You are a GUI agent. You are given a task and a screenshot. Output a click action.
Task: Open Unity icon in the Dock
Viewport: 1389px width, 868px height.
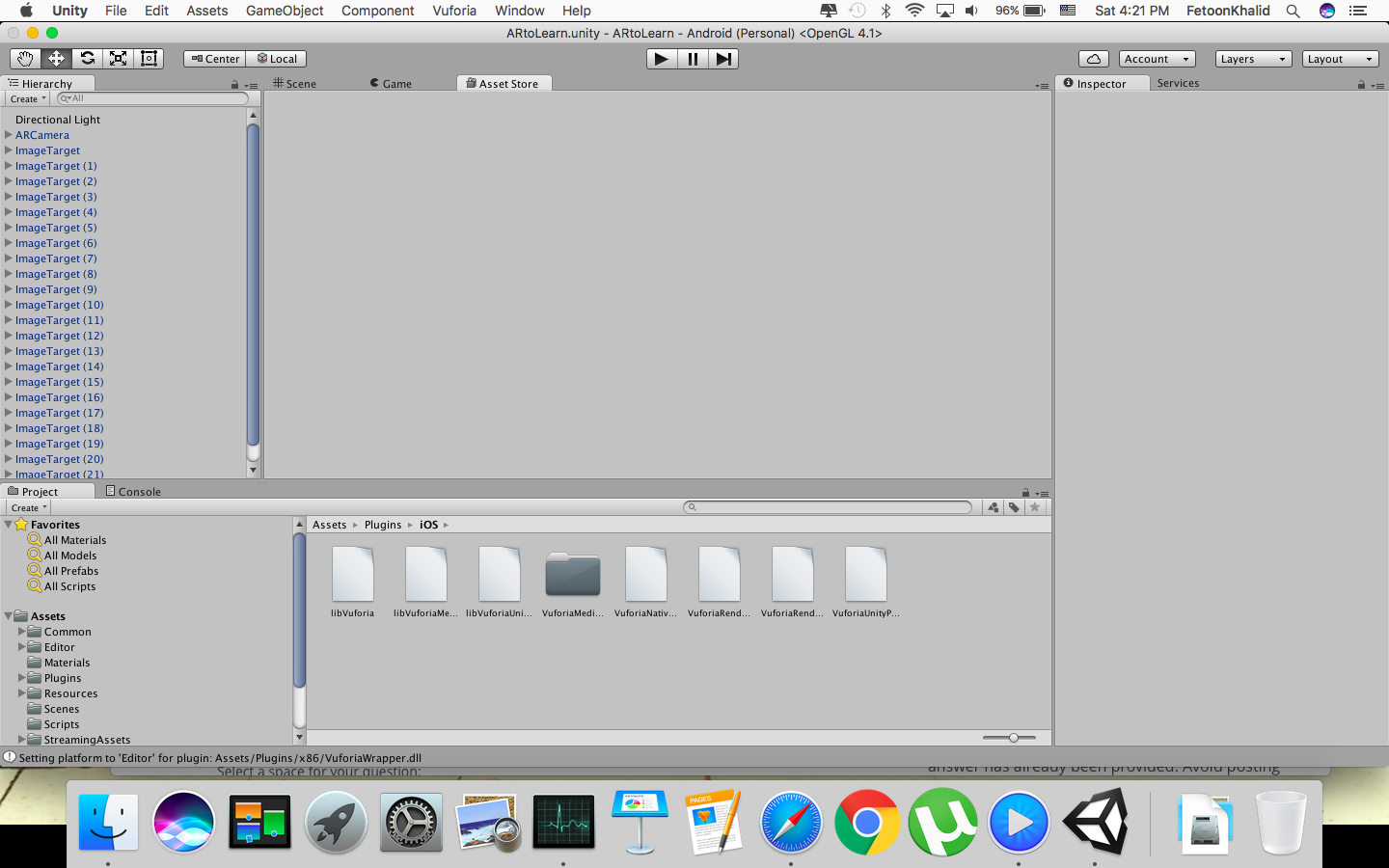coord(1096,823)
